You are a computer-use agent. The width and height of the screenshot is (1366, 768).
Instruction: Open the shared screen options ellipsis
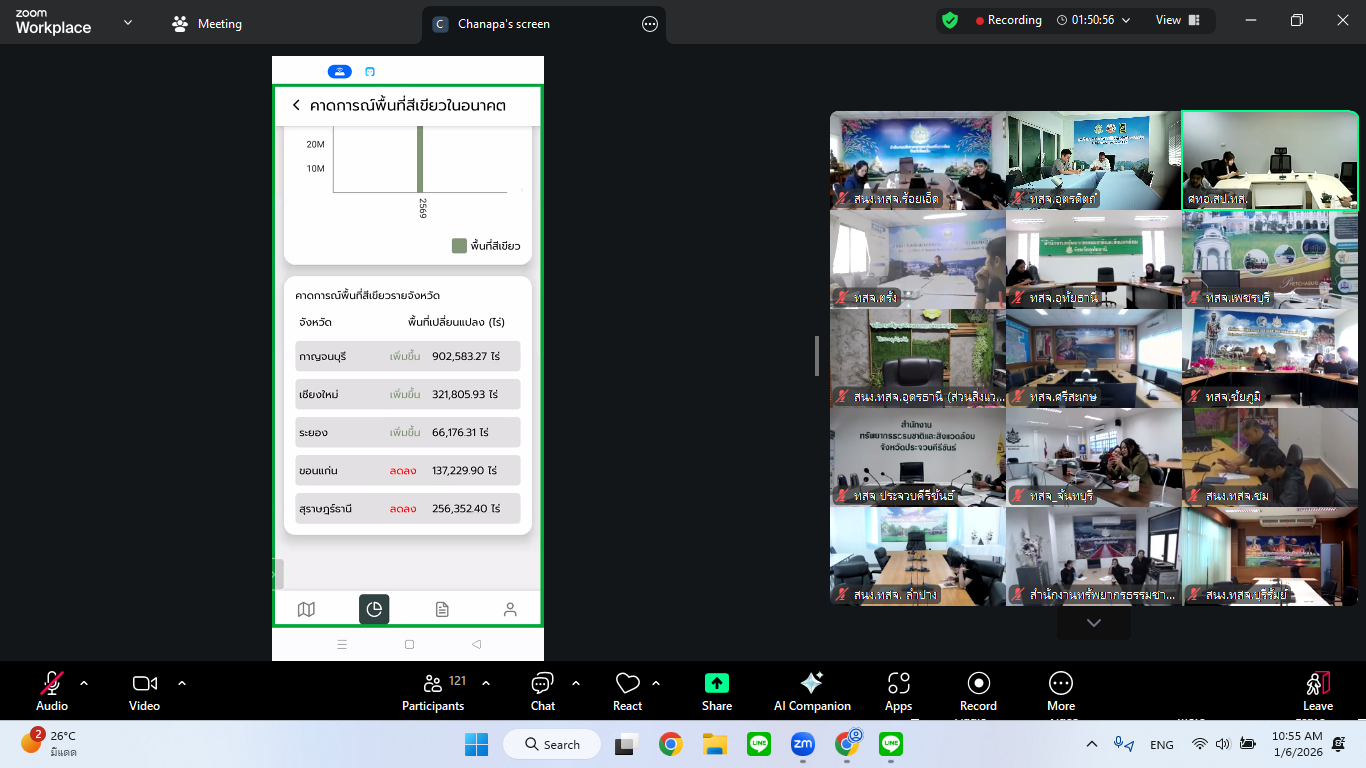(x=650, y=24)
